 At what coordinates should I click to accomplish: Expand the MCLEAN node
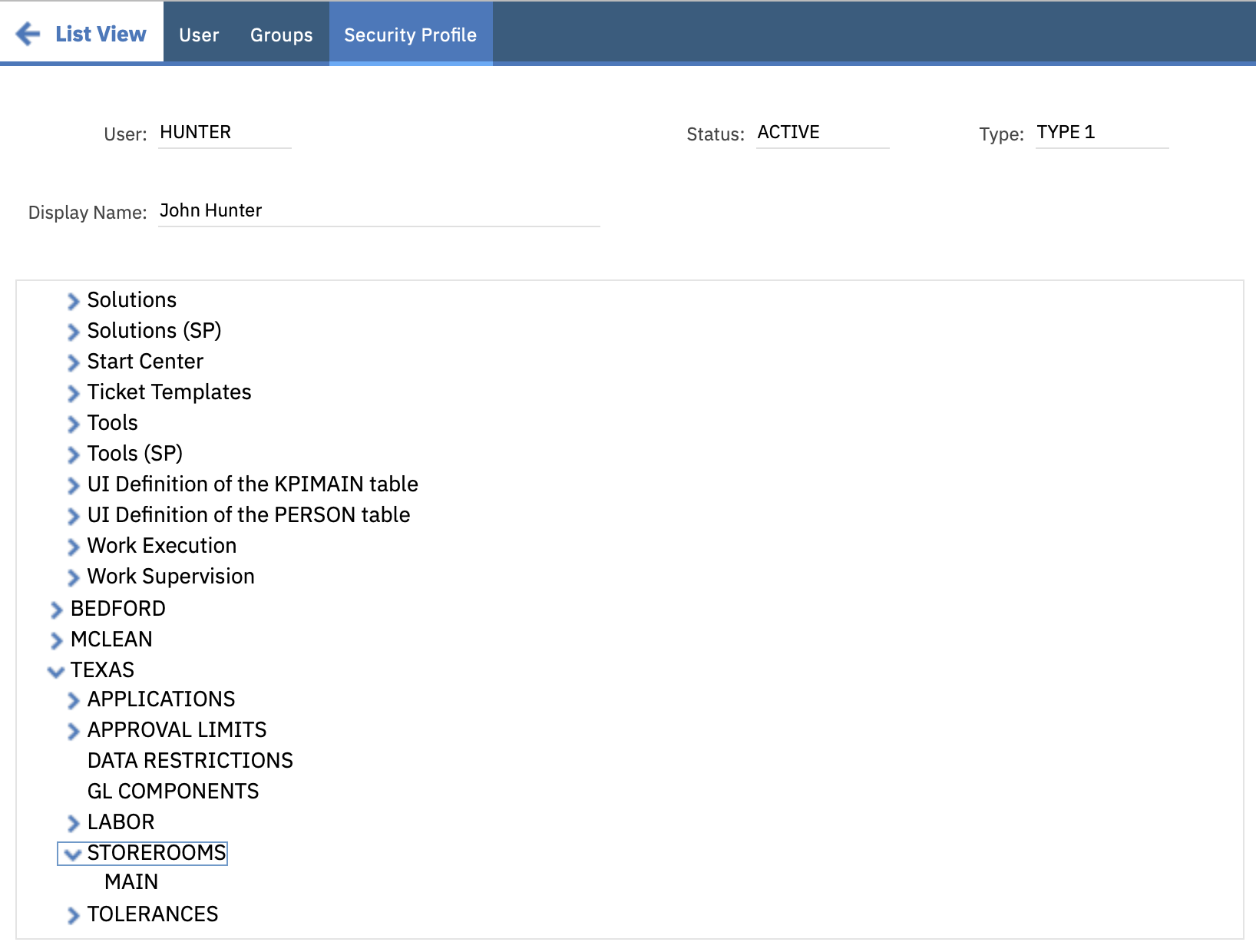pyautogui.click(x=55, y=640)
